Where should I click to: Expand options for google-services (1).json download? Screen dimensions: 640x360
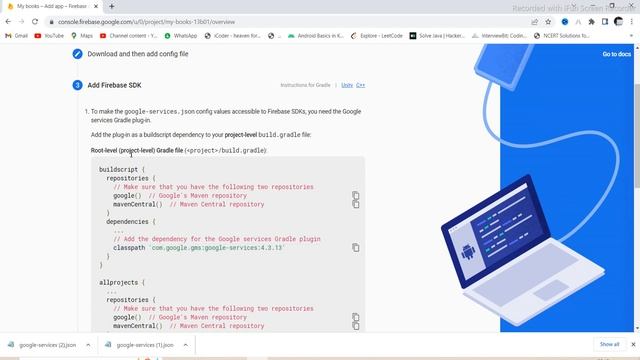(186, 345)
